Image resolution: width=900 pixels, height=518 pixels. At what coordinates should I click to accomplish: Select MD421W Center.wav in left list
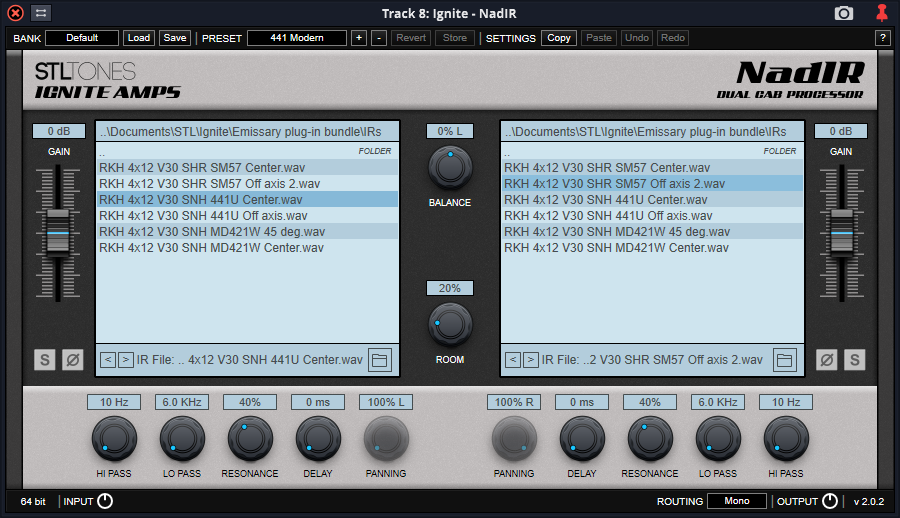(x=247, y=248)
